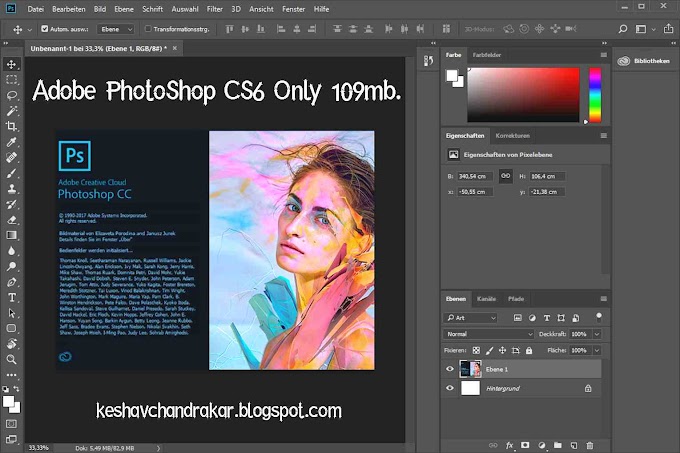This screenshot has height=453, width=680.
Task: Select the Rectangle shape tool
Action: pos(12,328)
